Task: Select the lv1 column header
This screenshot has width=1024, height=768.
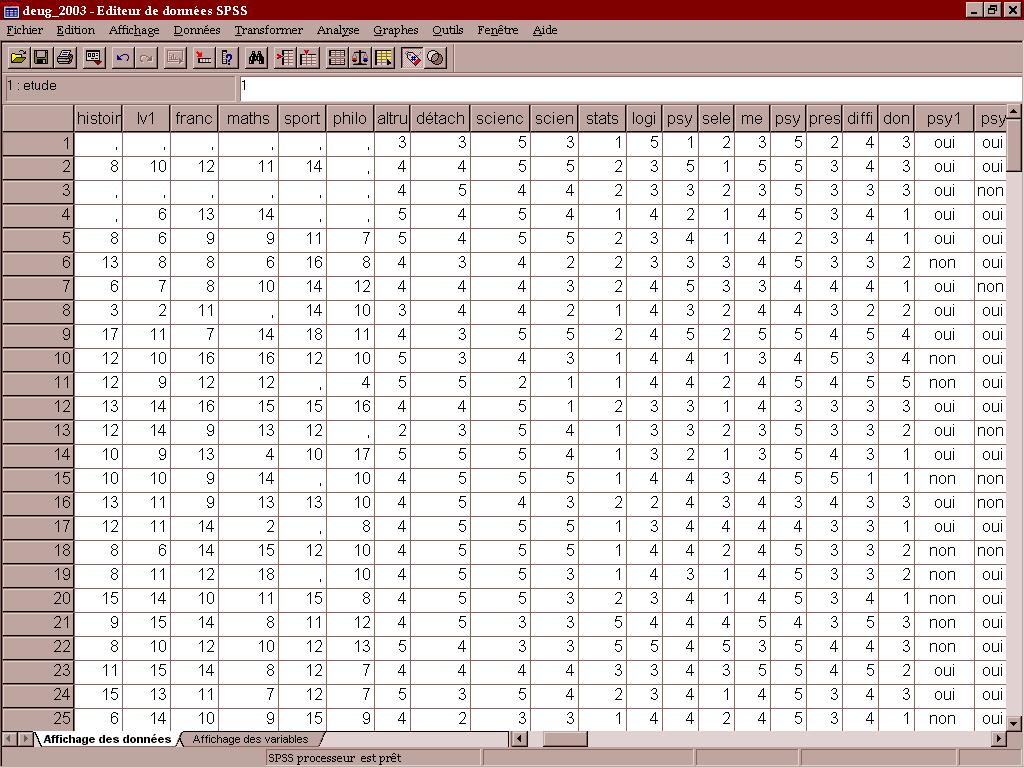Action: pyautogui.click(x=146, y=118)
